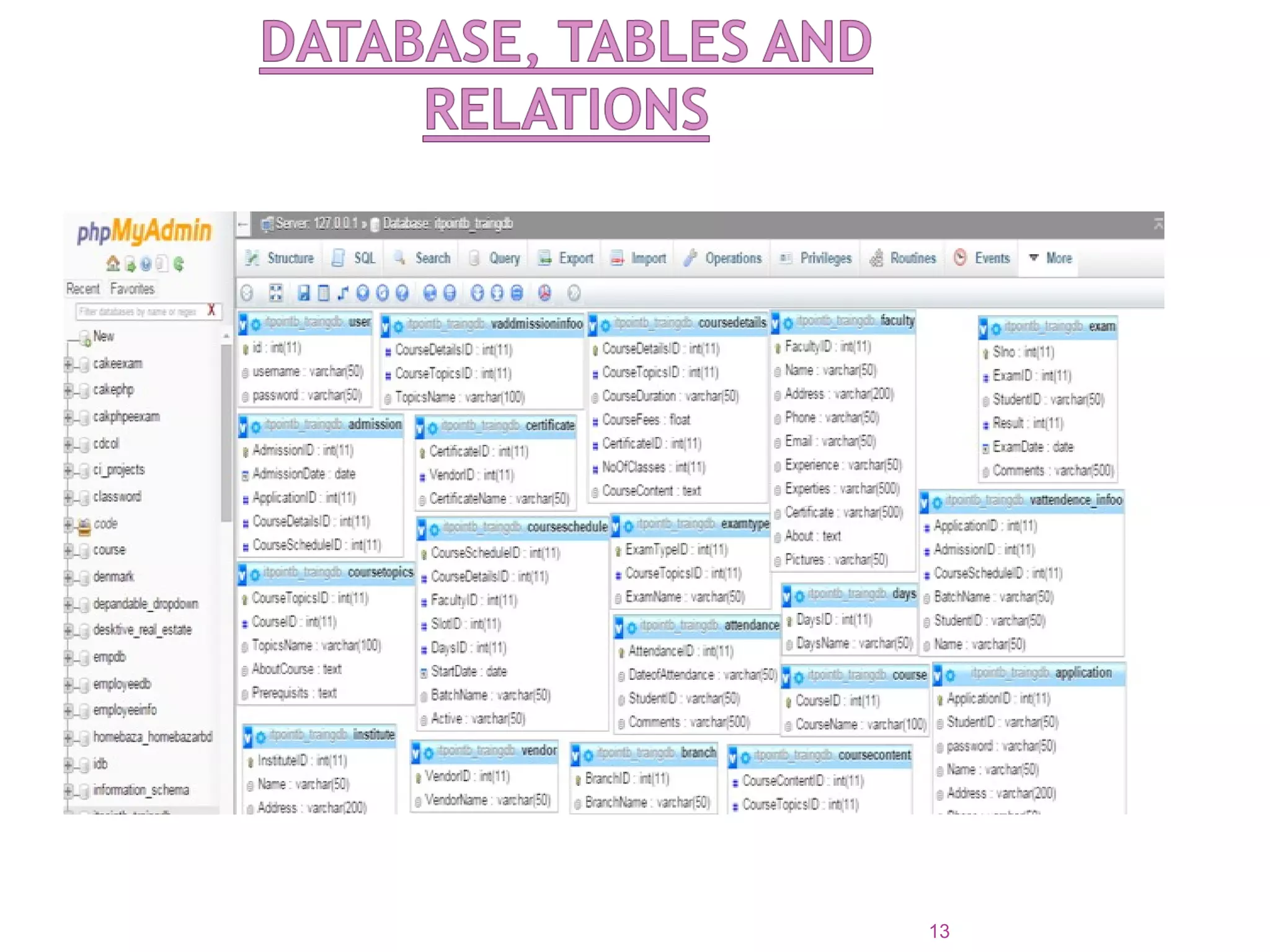The height and width of the screenshot is (952, 1270).
Task: Toggle full screen designer view icon
Action: coord(276,293)
